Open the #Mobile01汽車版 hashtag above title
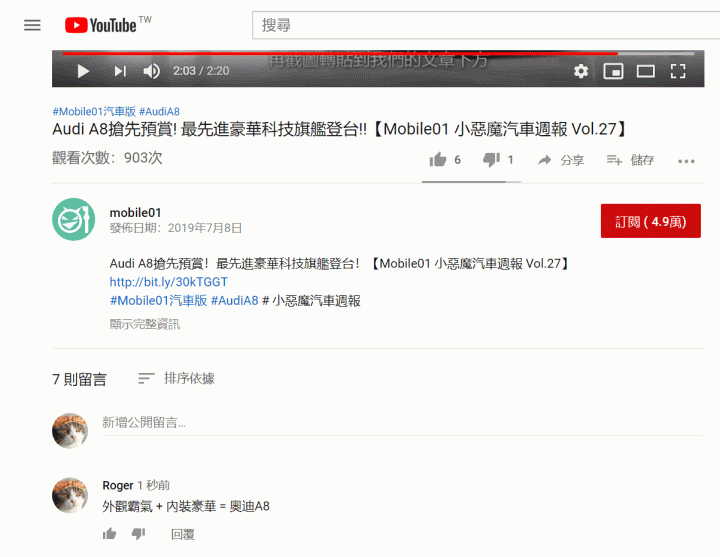This screenshot has width=720, height=557. click(x=94, y=111)
